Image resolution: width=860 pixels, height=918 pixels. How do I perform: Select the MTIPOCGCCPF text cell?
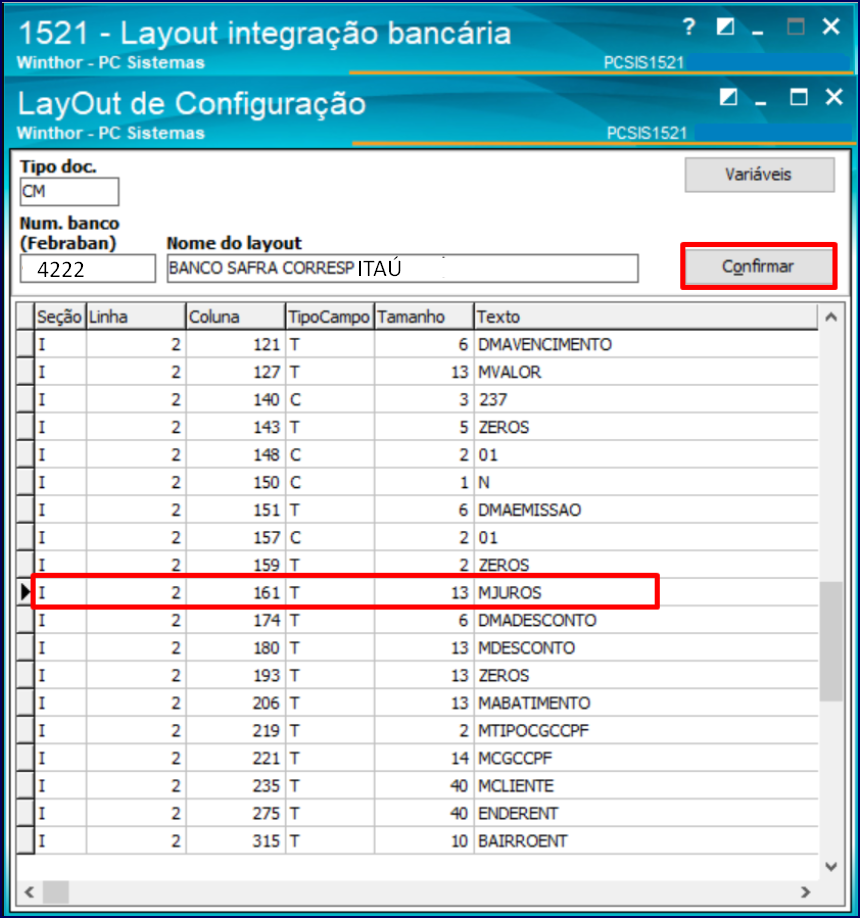tap(646, 731)
